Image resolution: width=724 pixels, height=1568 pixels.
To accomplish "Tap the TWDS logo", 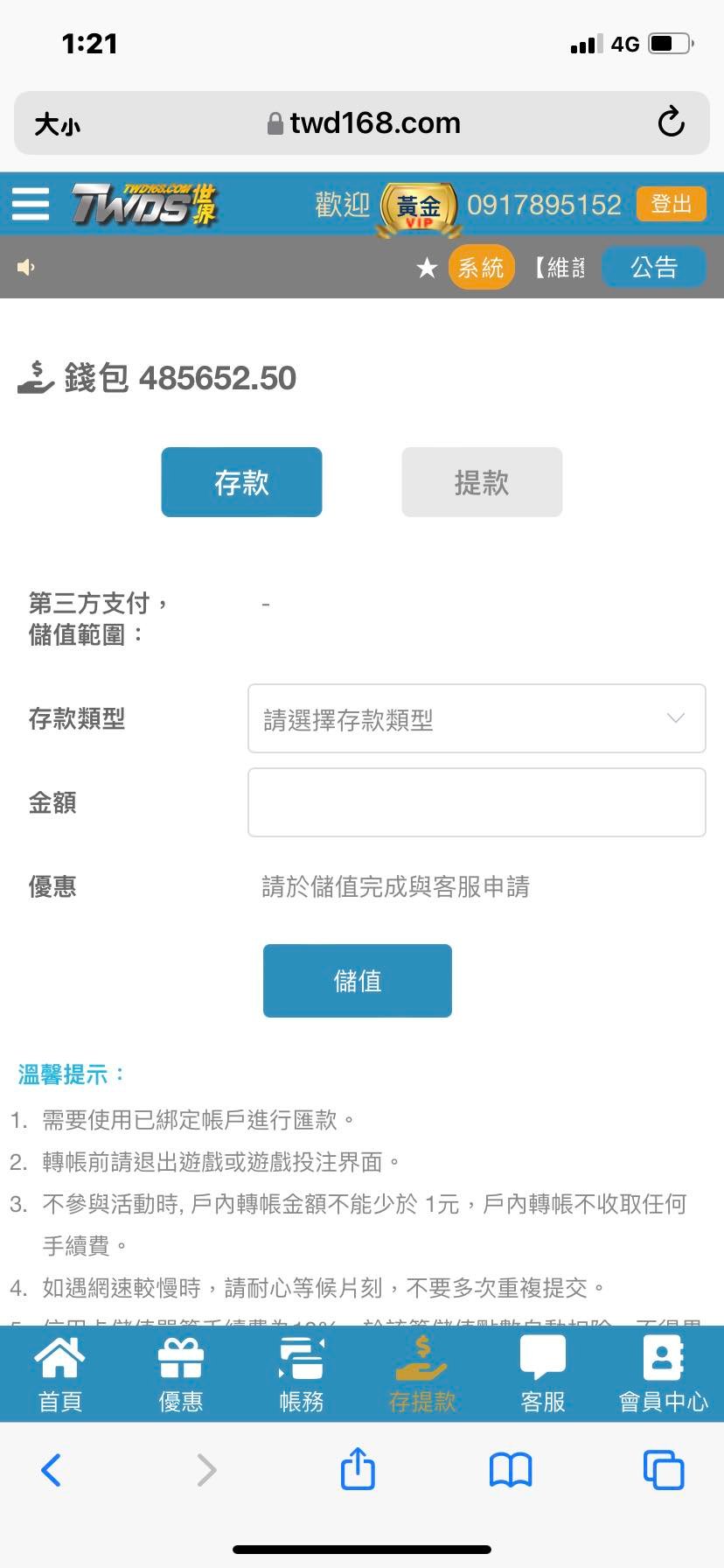I will click(x=144, y=205).
